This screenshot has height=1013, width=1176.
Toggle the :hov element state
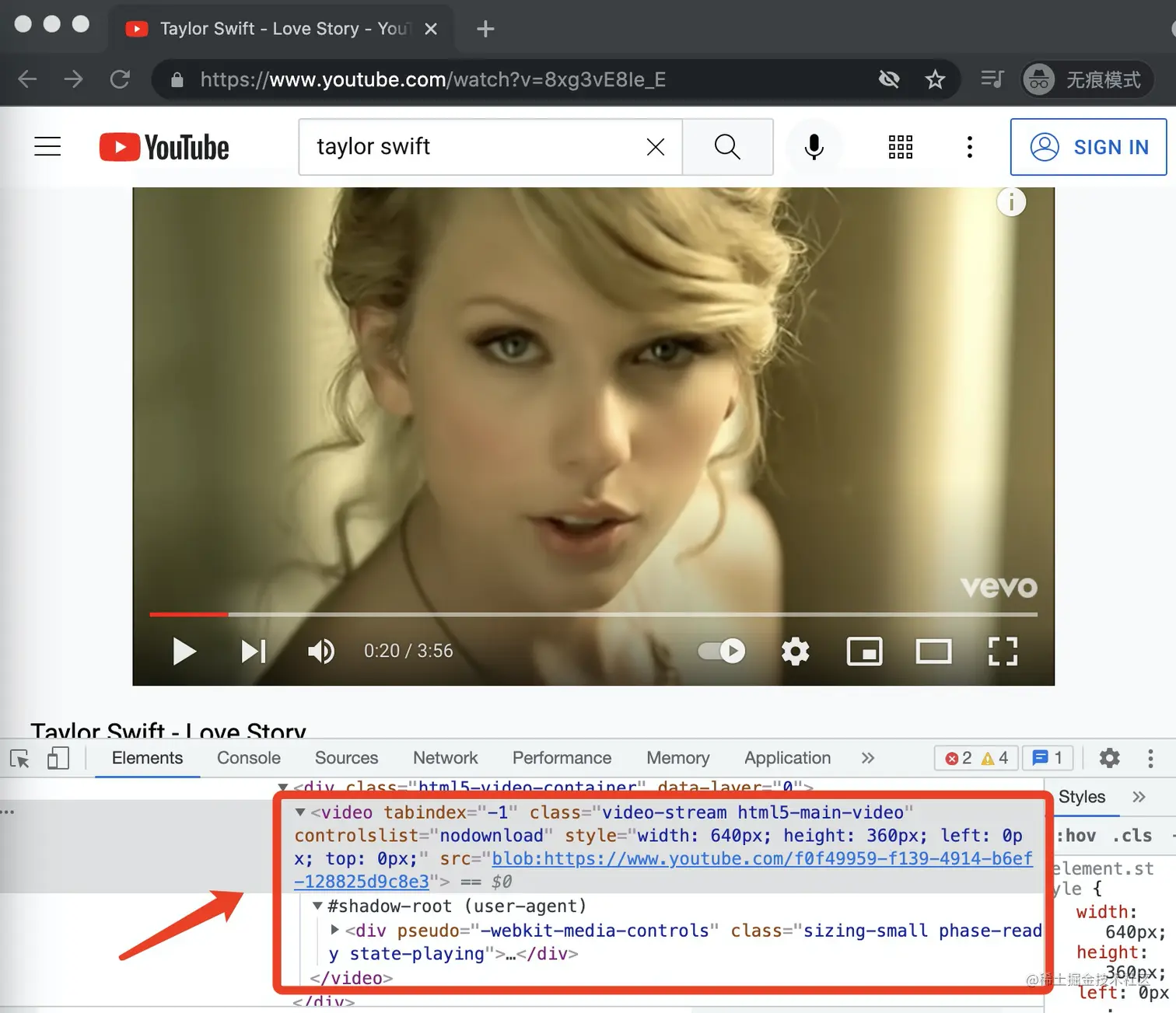point(1076,836)
